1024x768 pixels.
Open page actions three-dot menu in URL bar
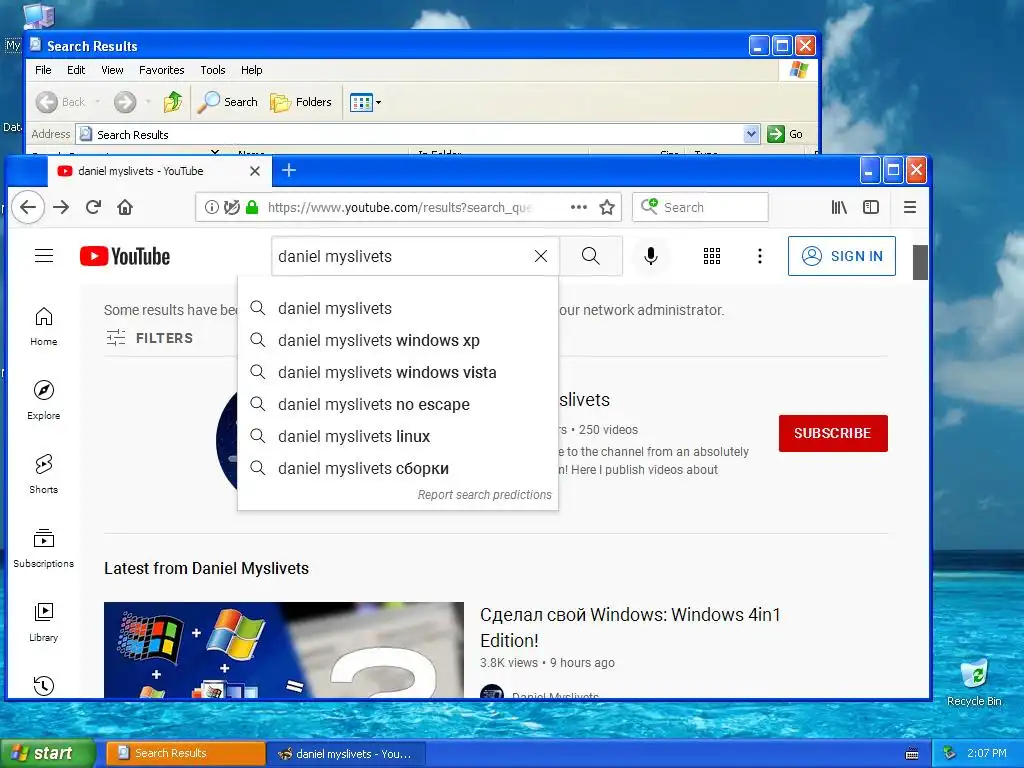pyautogui.click(x=579, y=207)
